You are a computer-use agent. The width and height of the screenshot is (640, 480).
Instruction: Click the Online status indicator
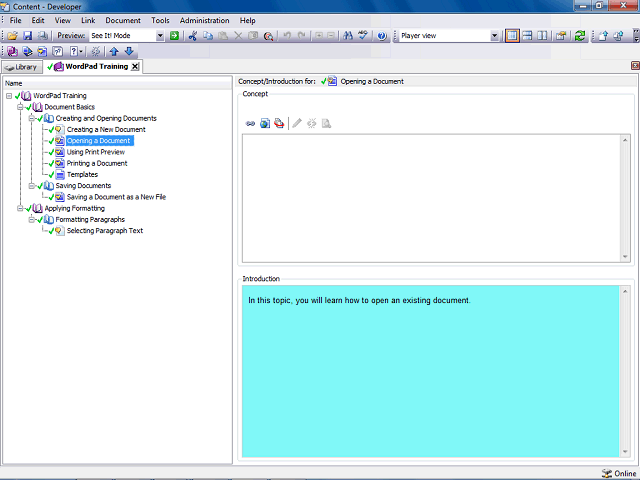[619, 473]
